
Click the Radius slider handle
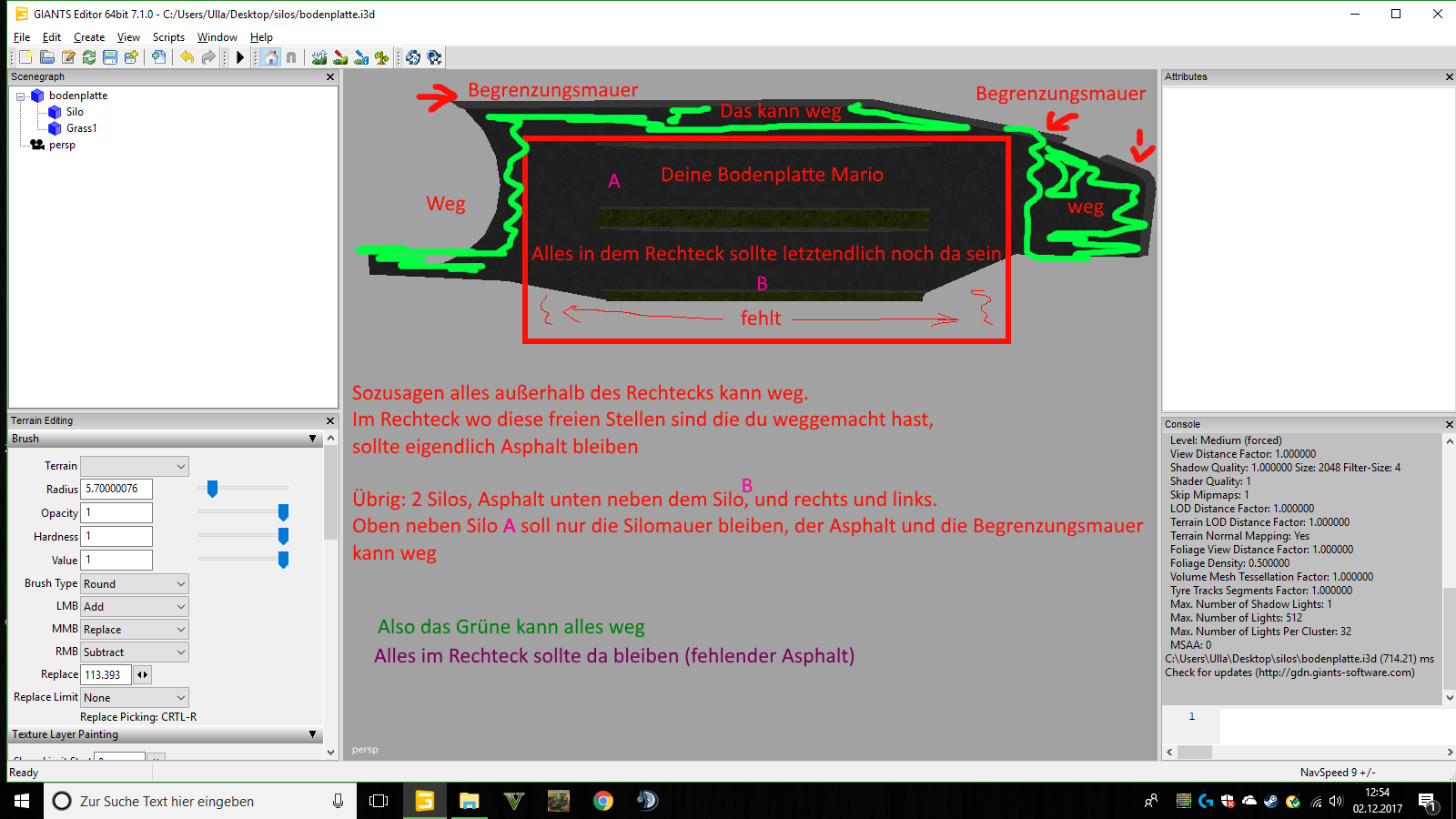212,489
